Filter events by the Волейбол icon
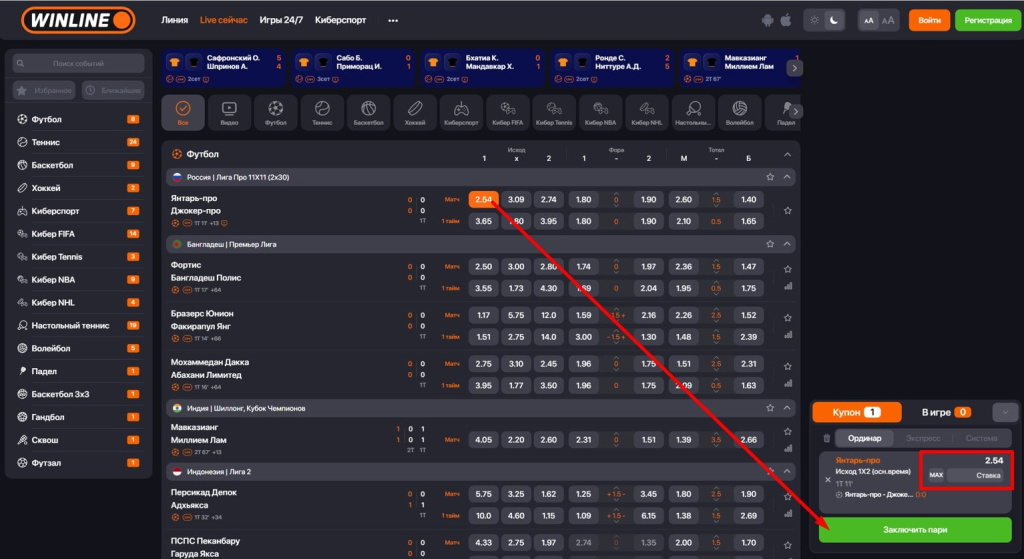 (x=739, y=112)
